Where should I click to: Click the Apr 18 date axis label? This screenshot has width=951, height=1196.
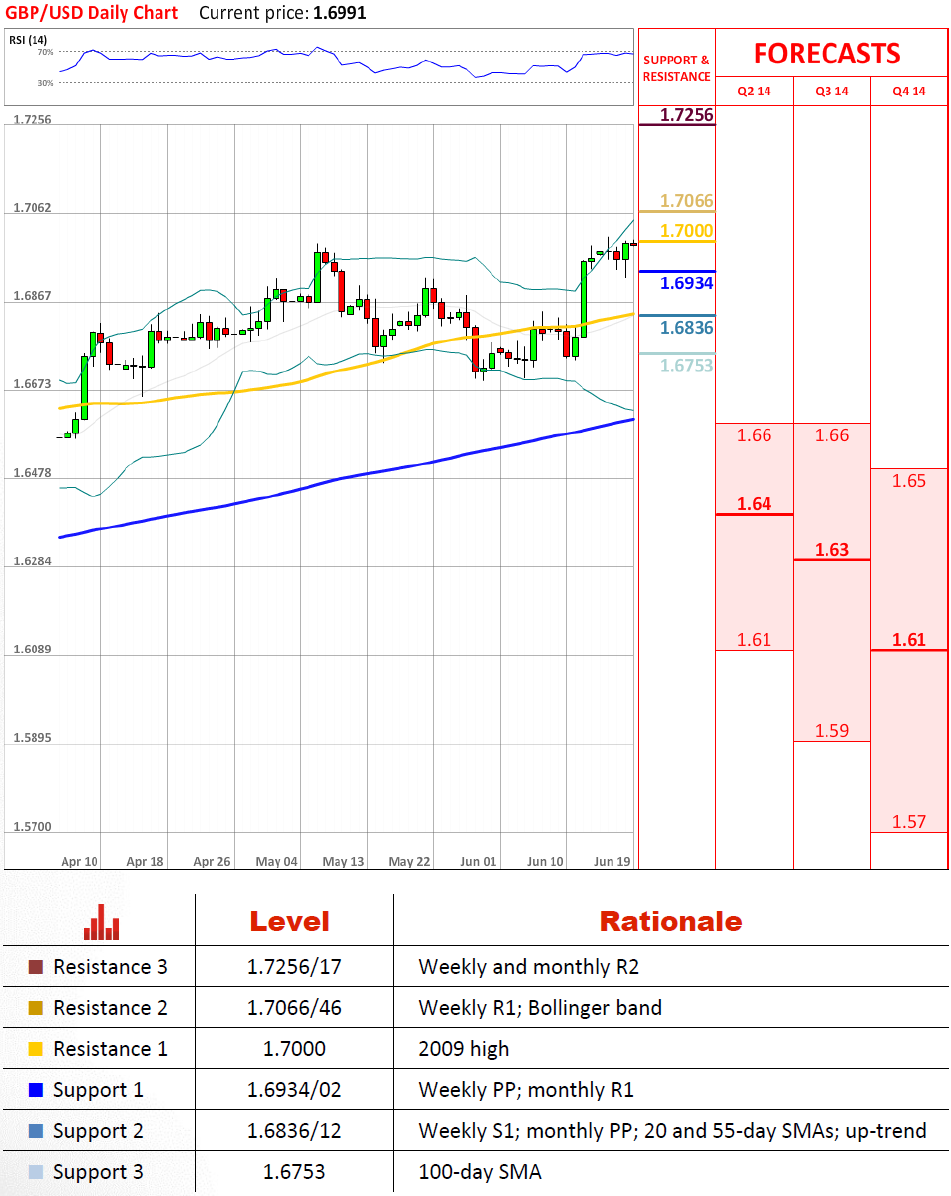coord(145,862)
